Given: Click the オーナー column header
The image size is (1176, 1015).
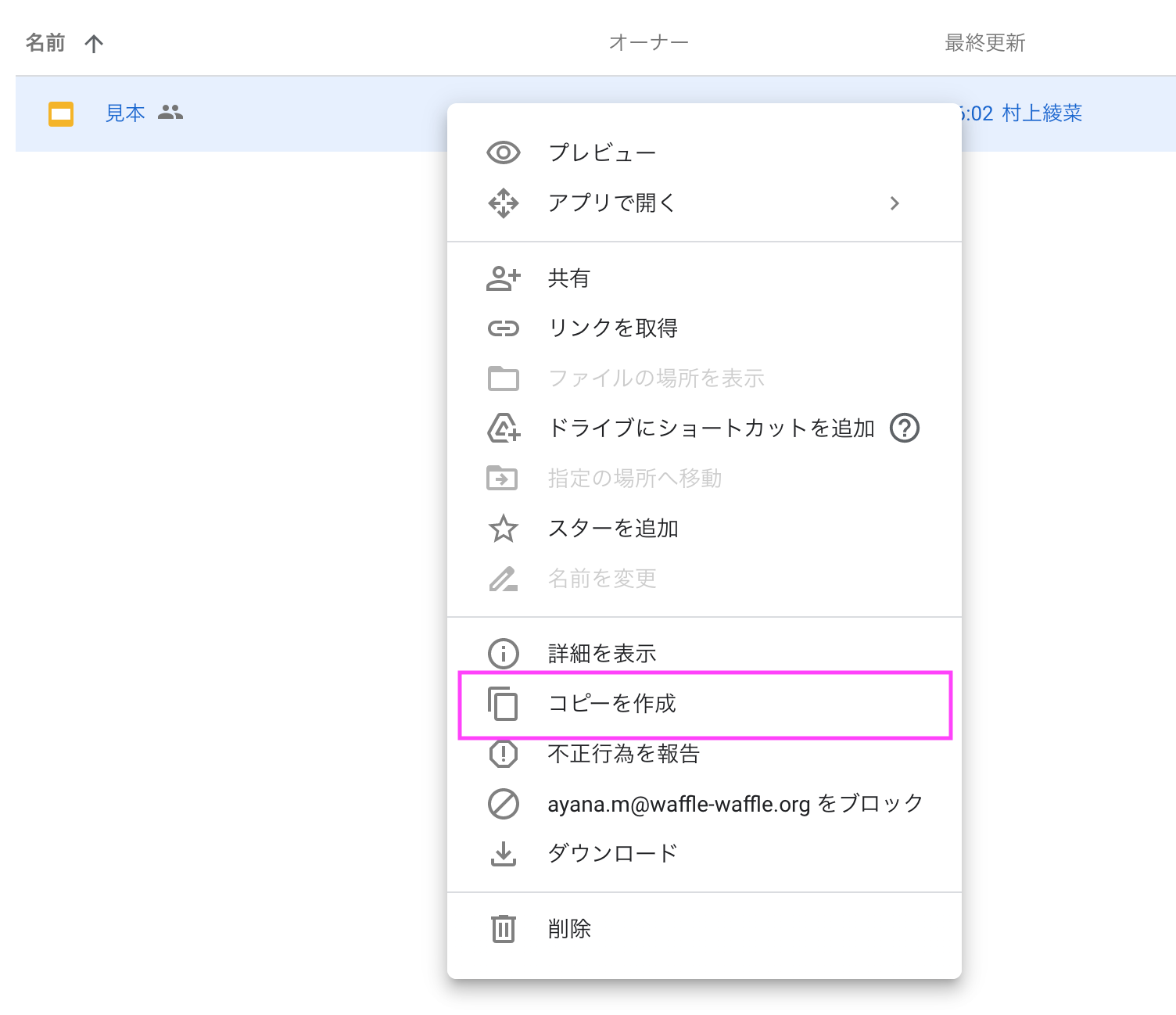Looking at the screenshot, I should pos(648,43).
